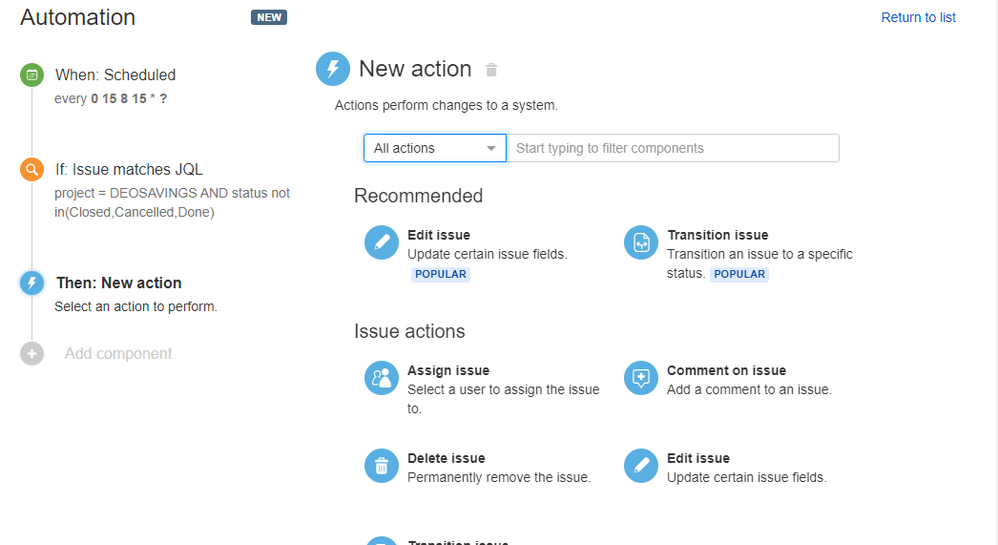The image size is (998, 545).
Task: Click 'Select an action to perform.' text
Action: 136,307
